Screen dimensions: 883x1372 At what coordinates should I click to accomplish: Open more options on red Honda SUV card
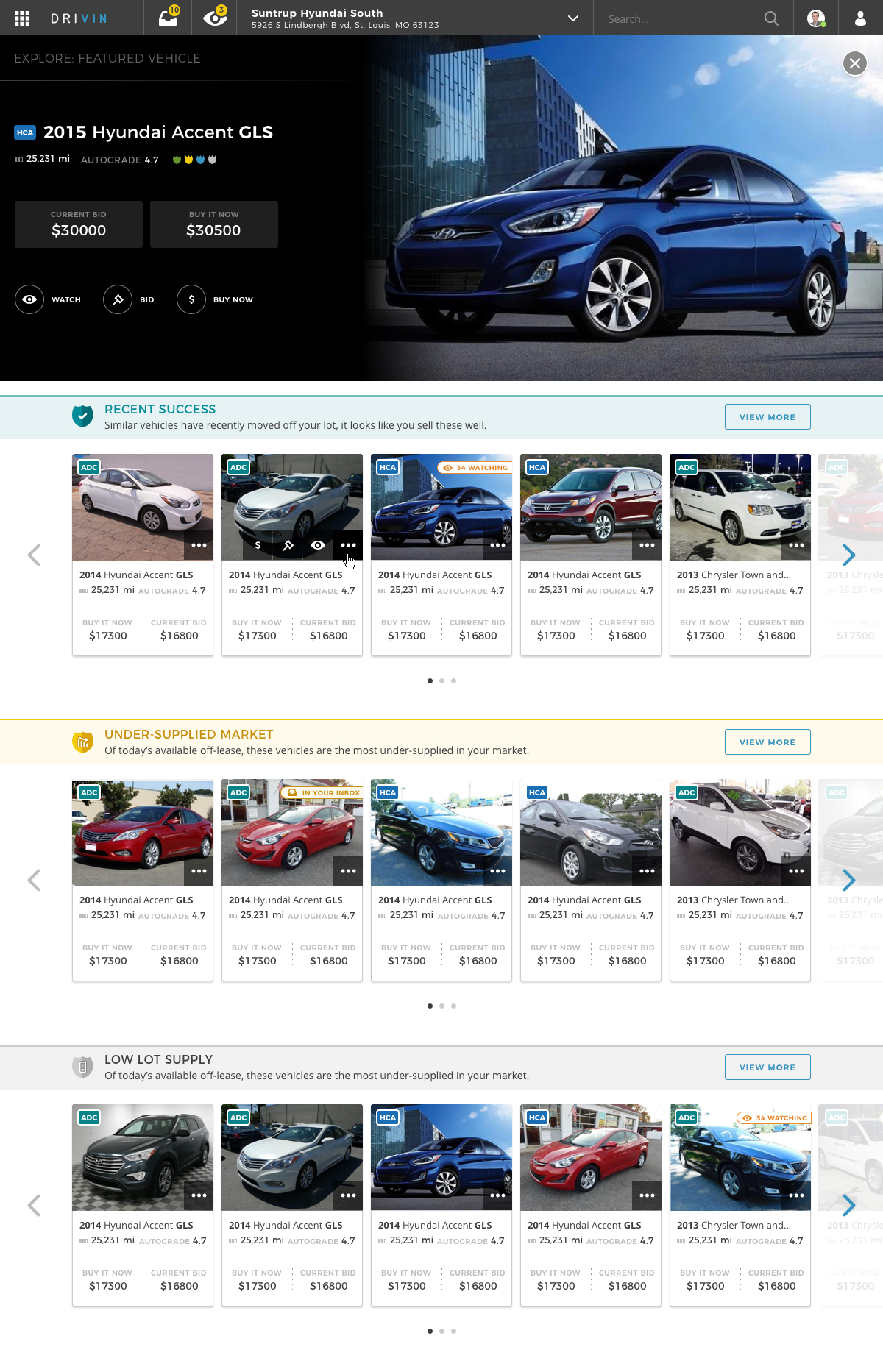647,545
